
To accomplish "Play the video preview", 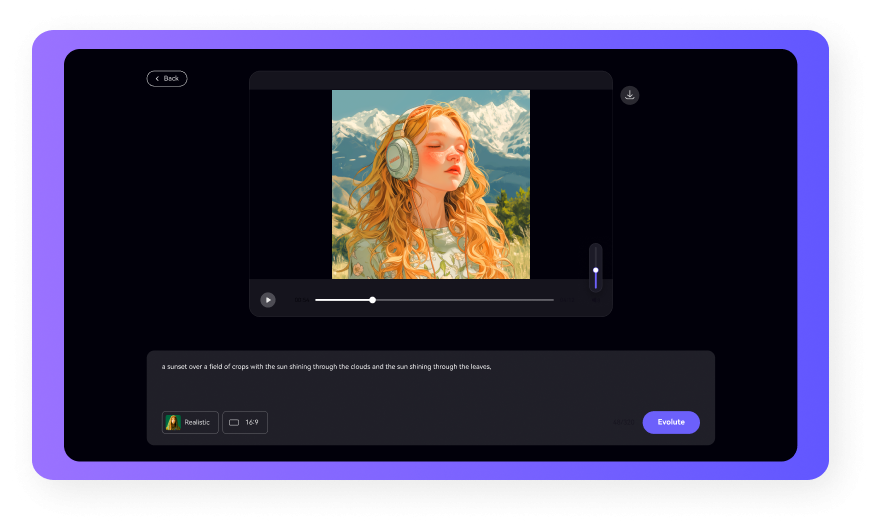I will click(x=268, y=300).
